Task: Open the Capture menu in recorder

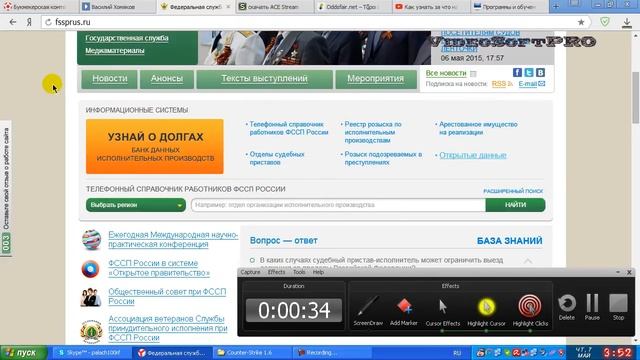Action: pyautogui.click(x=250, y=272)
